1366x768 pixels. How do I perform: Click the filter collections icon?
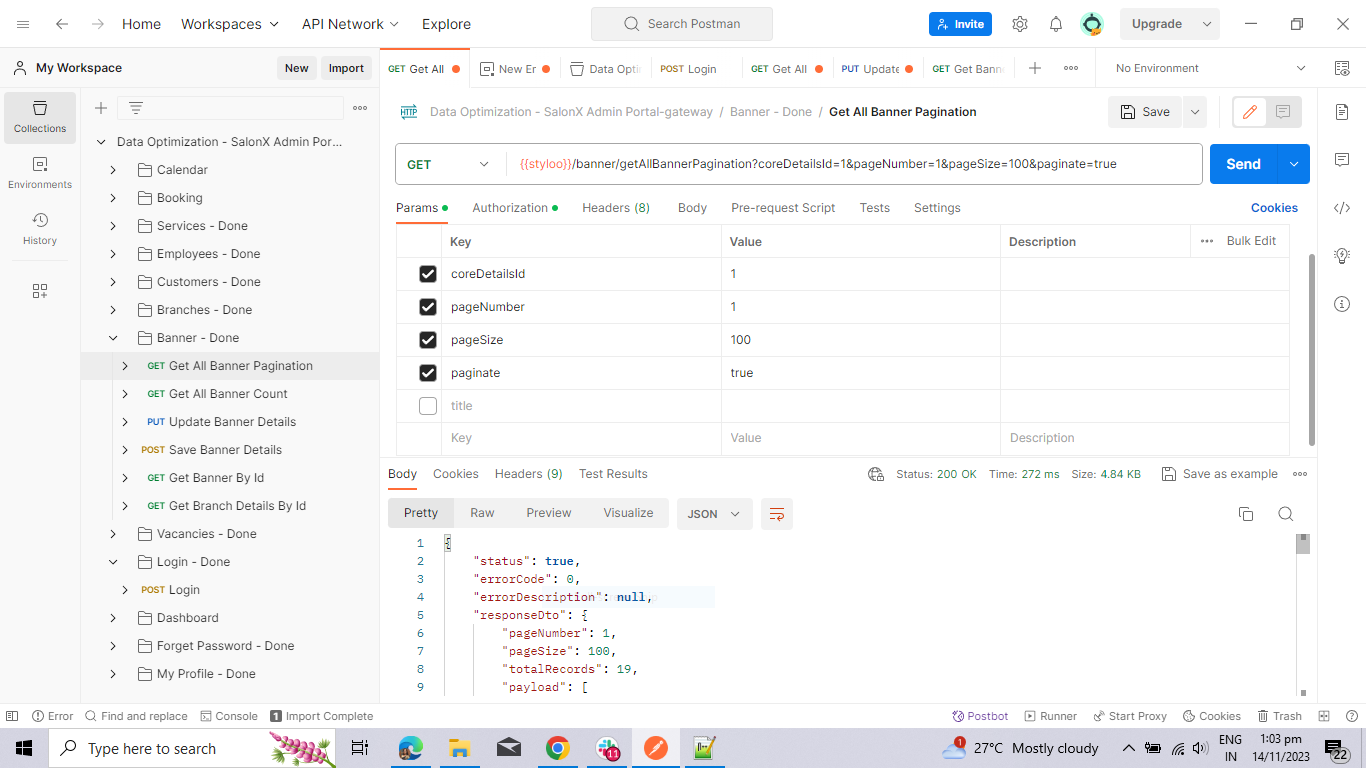coord(136,108)
